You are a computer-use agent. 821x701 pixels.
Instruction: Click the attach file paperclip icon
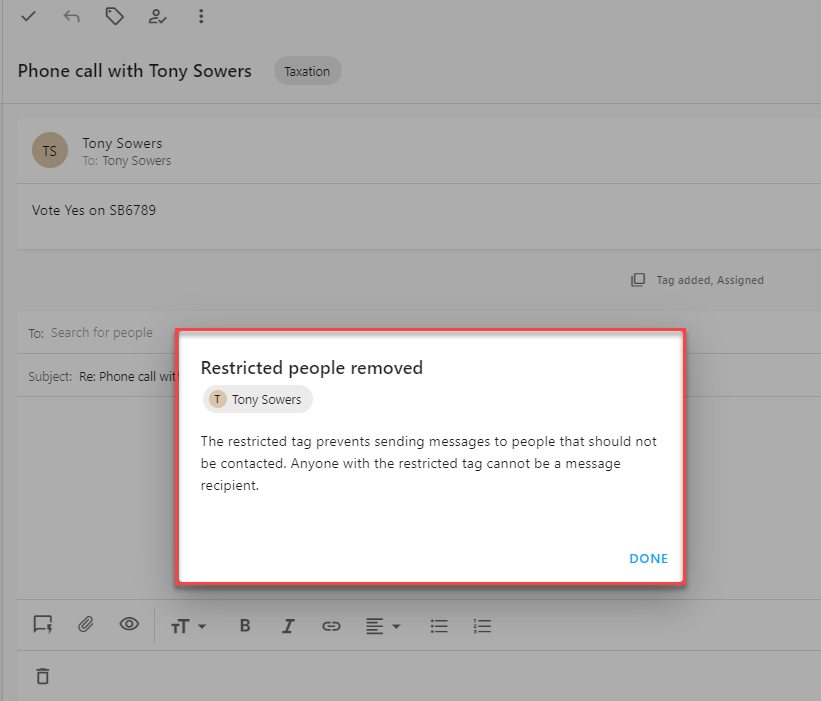pyautogui.click(x=86, y=625)
